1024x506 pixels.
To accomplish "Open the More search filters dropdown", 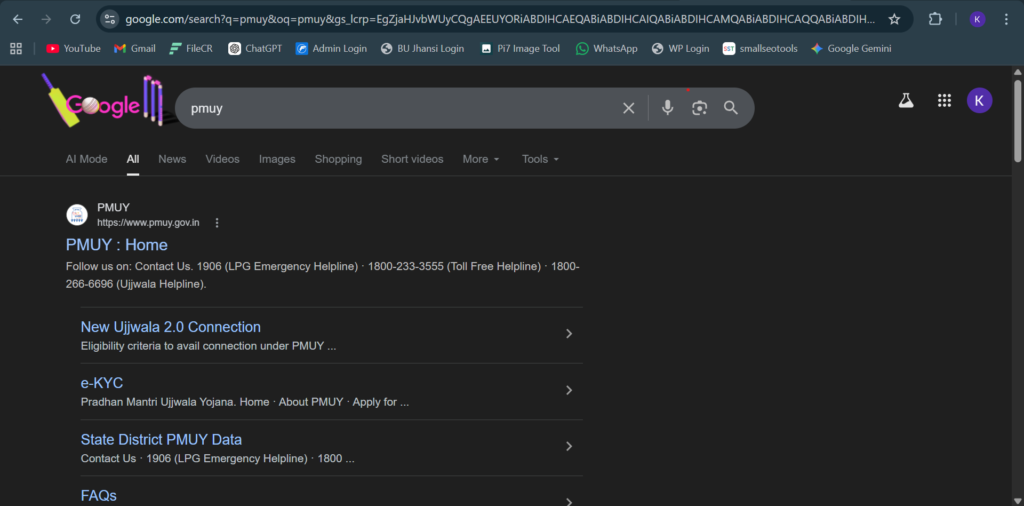I will click(480, 159).
